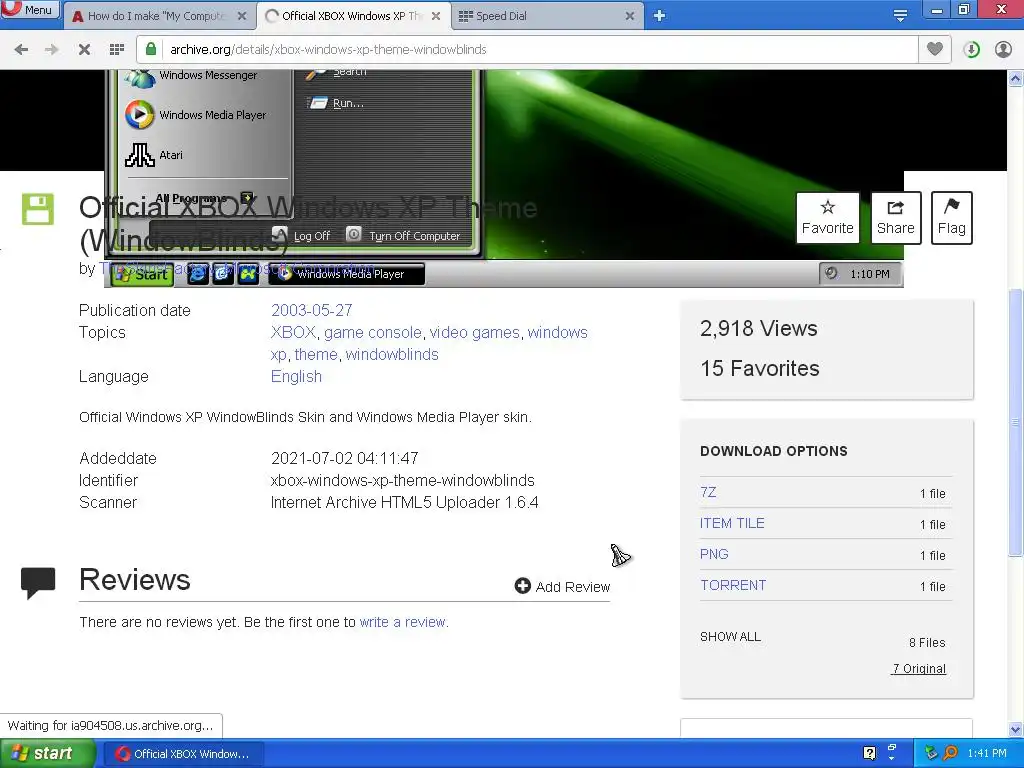Image resolution: width=1024 pixels, height=768 pixels.
Task: Click the green floppy disk software icon
Action: point(38,209)
